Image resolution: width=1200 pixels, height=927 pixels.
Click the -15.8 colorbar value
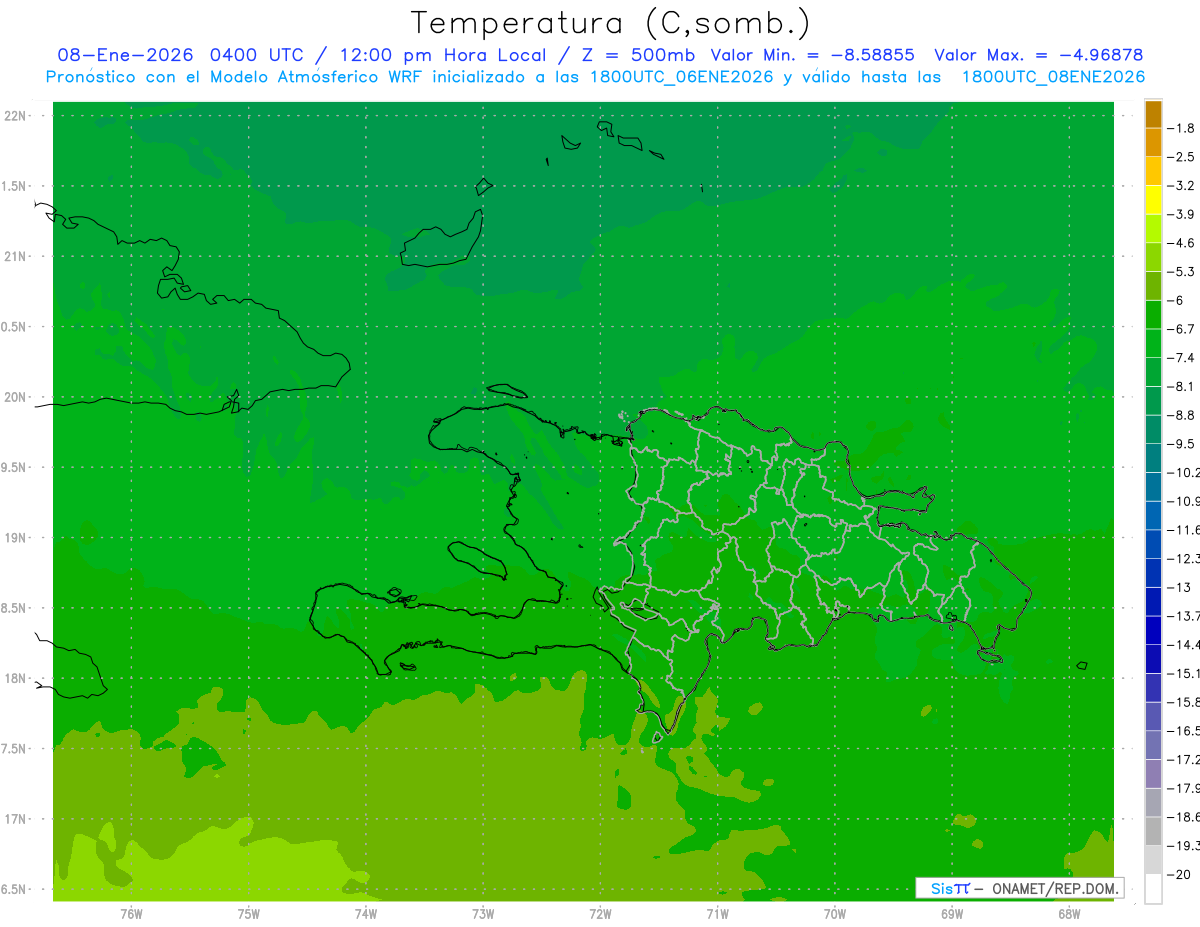pyautogui.click(x=1183, y=702)
